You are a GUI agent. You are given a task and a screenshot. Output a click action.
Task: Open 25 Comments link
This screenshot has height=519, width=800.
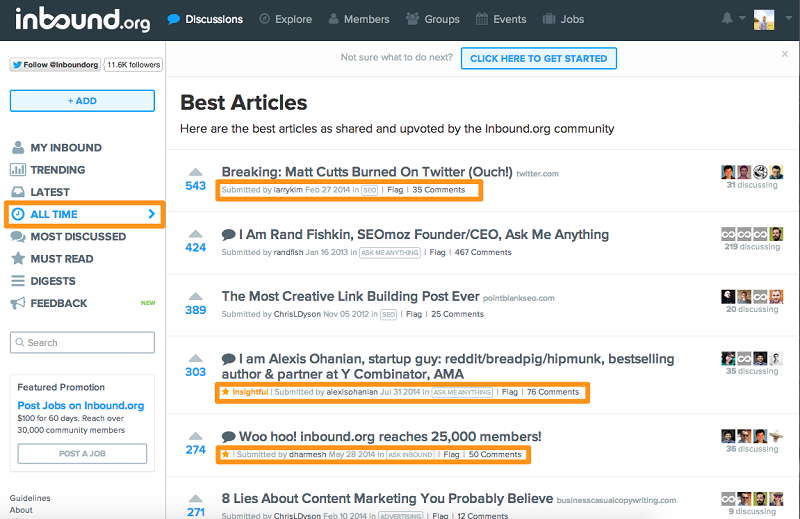[457, 314]
